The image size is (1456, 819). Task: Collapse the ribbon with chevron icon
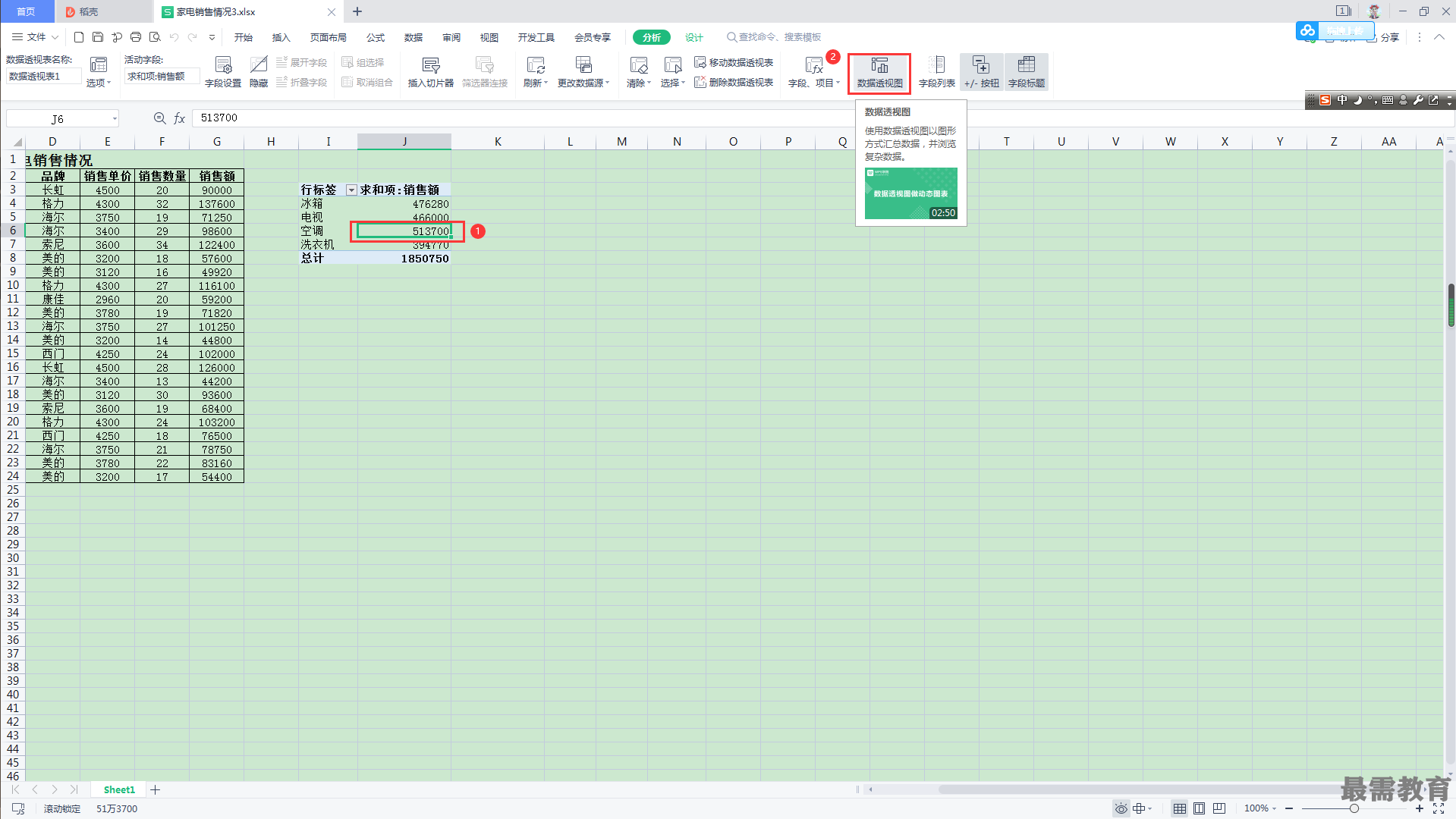tap(1439, 36)
